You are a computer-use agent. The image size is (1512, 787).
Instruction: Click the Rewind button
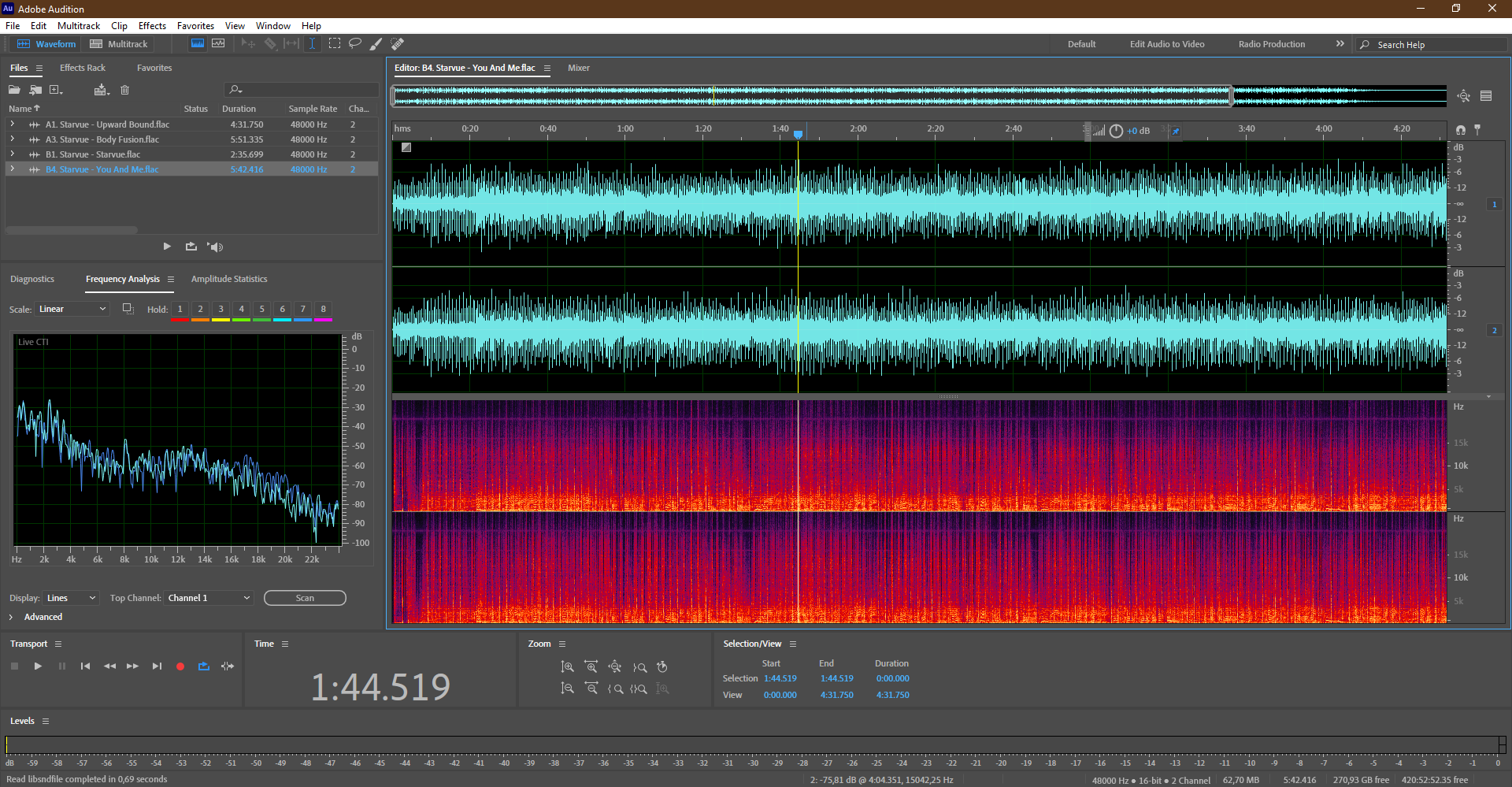coord(109,666)
